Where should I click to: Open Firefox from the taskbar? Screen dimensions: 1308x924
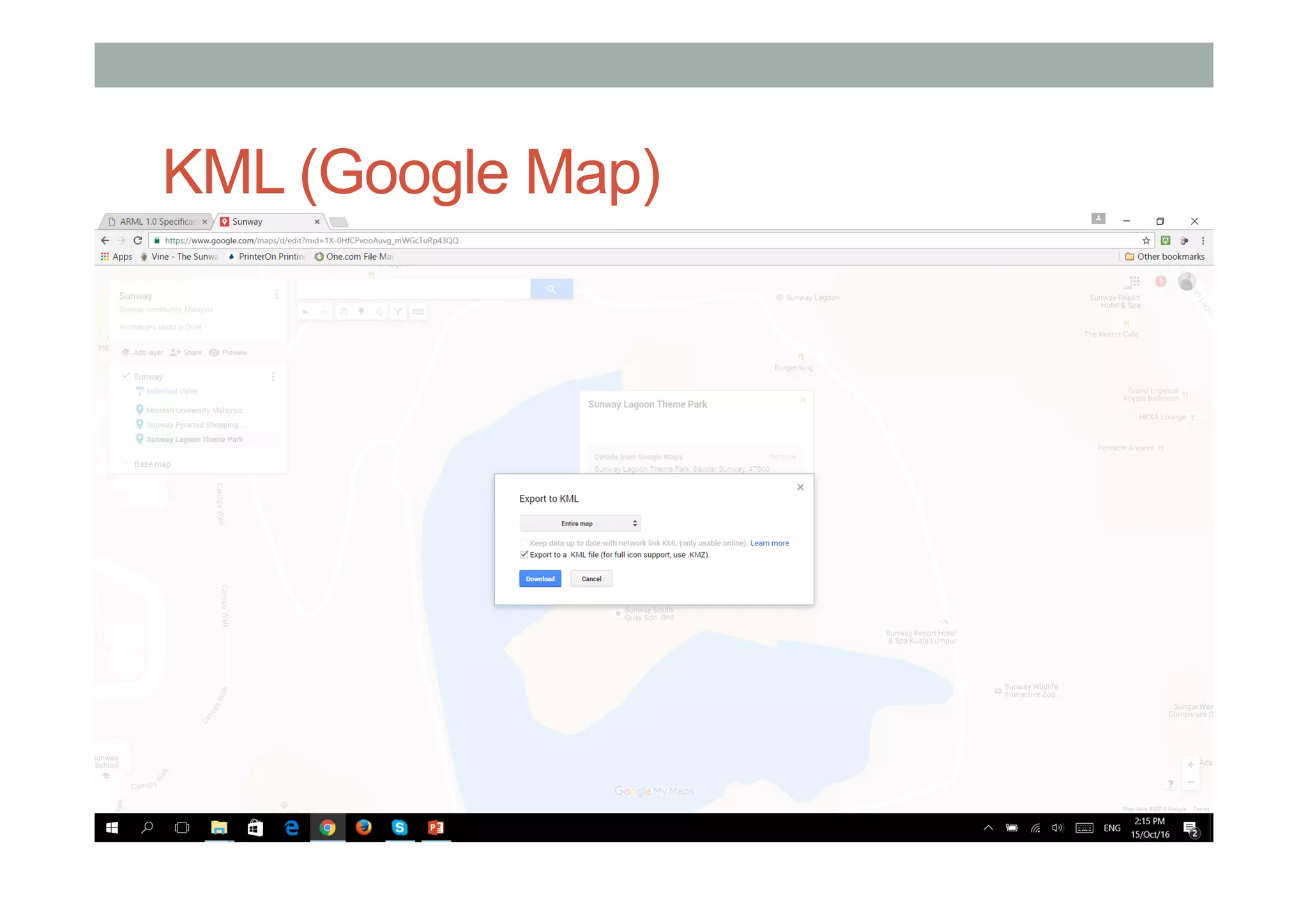click(x=363, y=828)
